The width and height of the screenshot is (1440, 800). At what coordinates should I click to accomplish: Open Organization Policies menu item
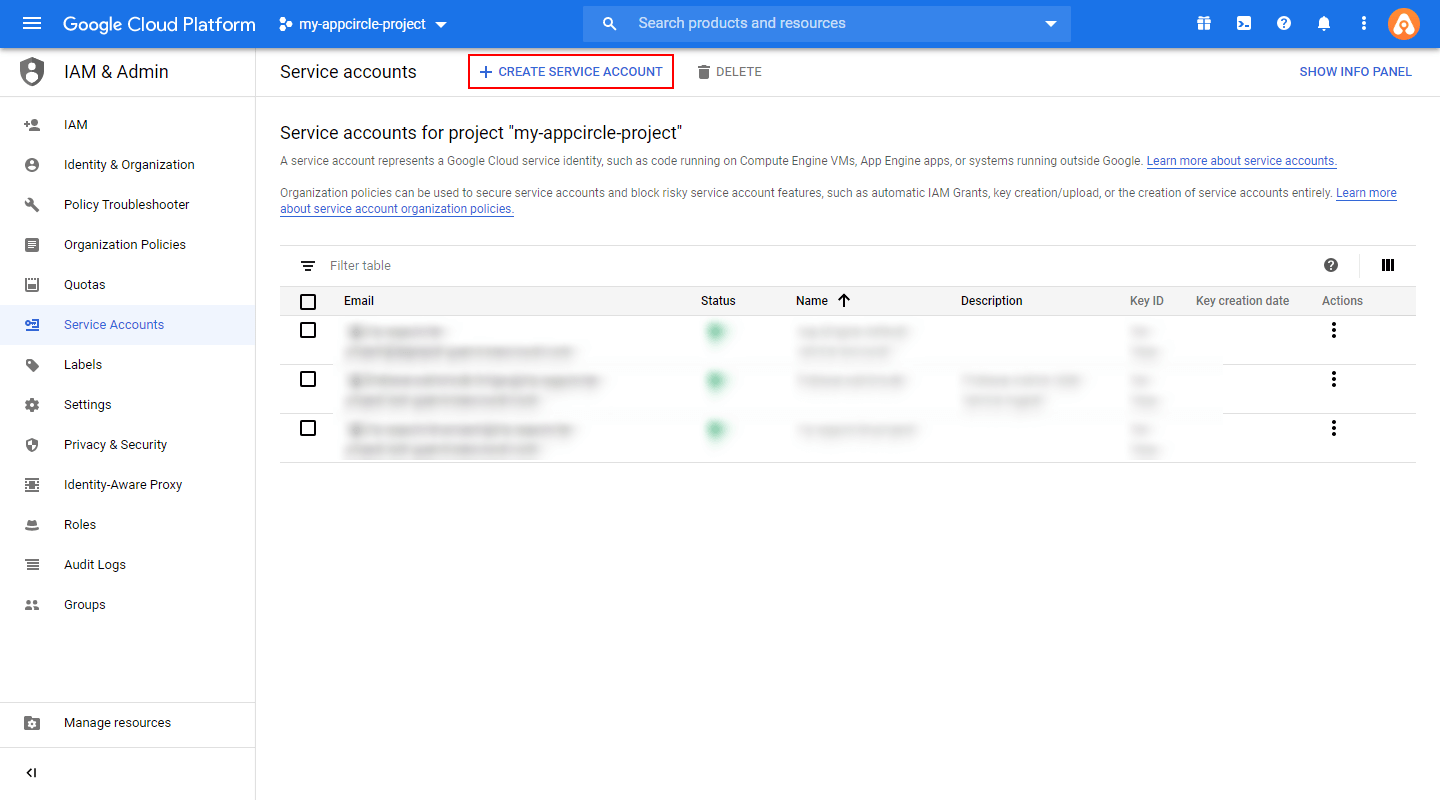(x=125, y=245)
